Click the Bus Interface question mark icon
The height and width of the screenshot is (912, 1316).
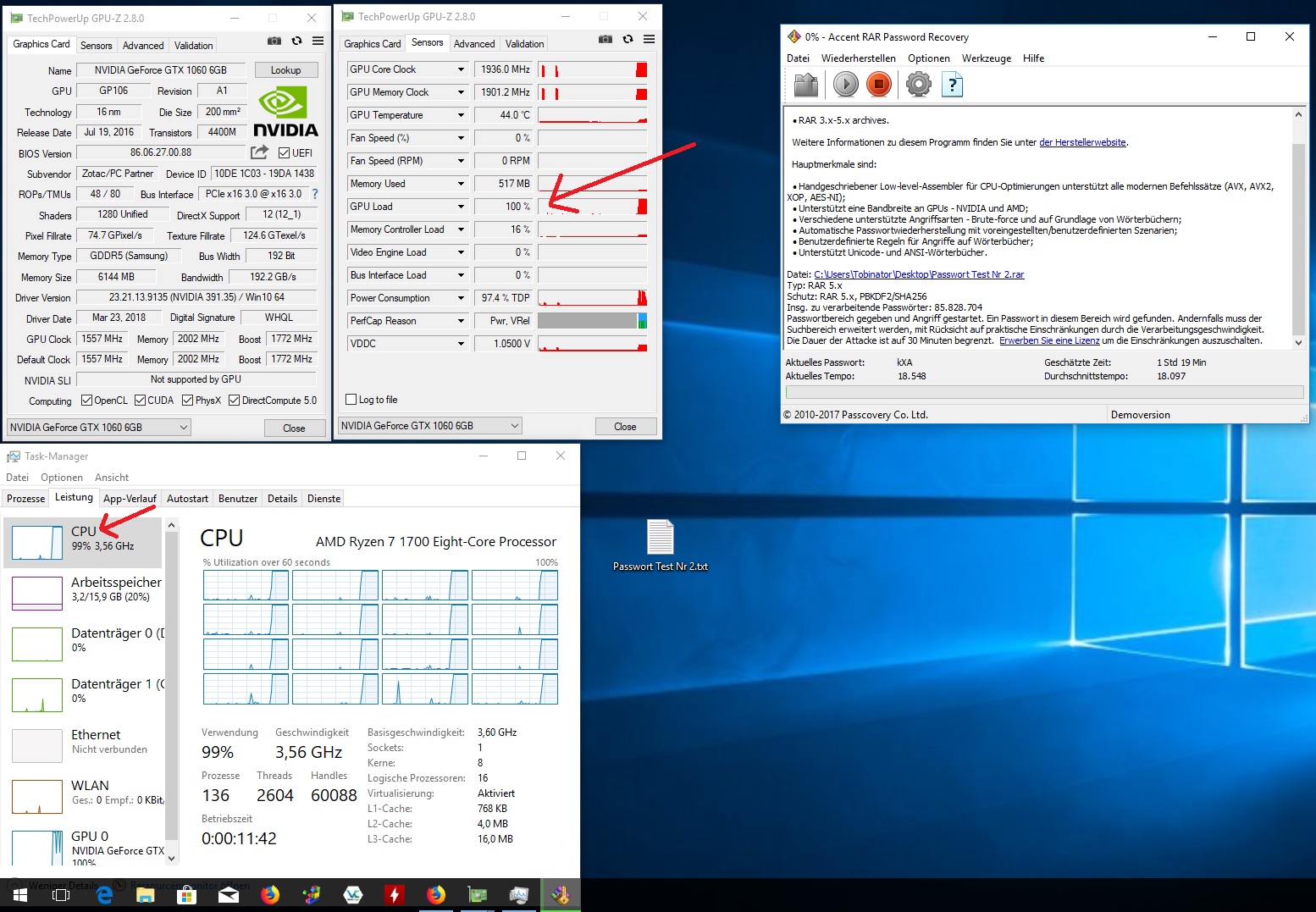pos(315,194)
